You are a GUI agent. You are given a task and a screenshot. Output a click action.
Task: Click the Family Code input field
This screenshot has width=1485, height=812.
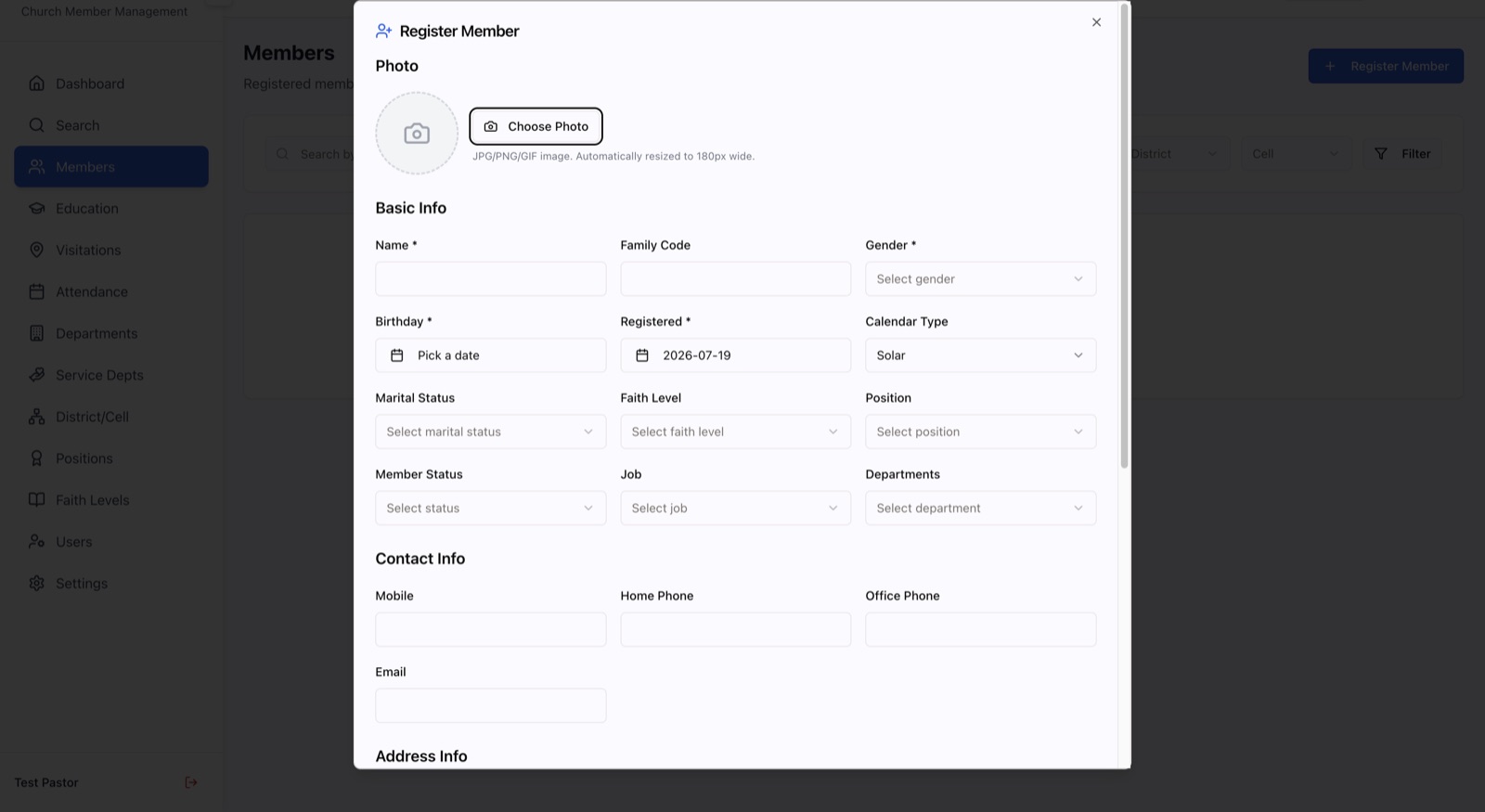click(x=735, y=279)
